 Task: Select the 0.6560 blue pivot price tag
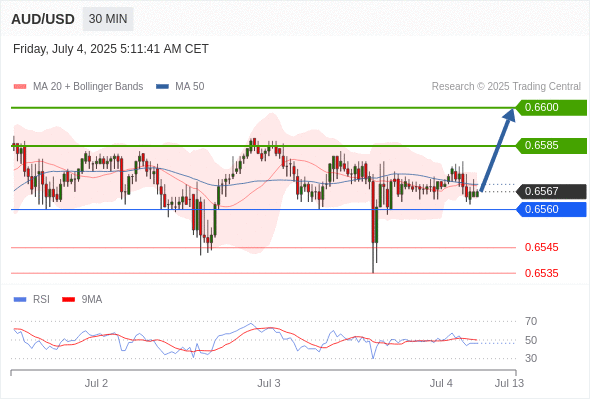(551, 210)
